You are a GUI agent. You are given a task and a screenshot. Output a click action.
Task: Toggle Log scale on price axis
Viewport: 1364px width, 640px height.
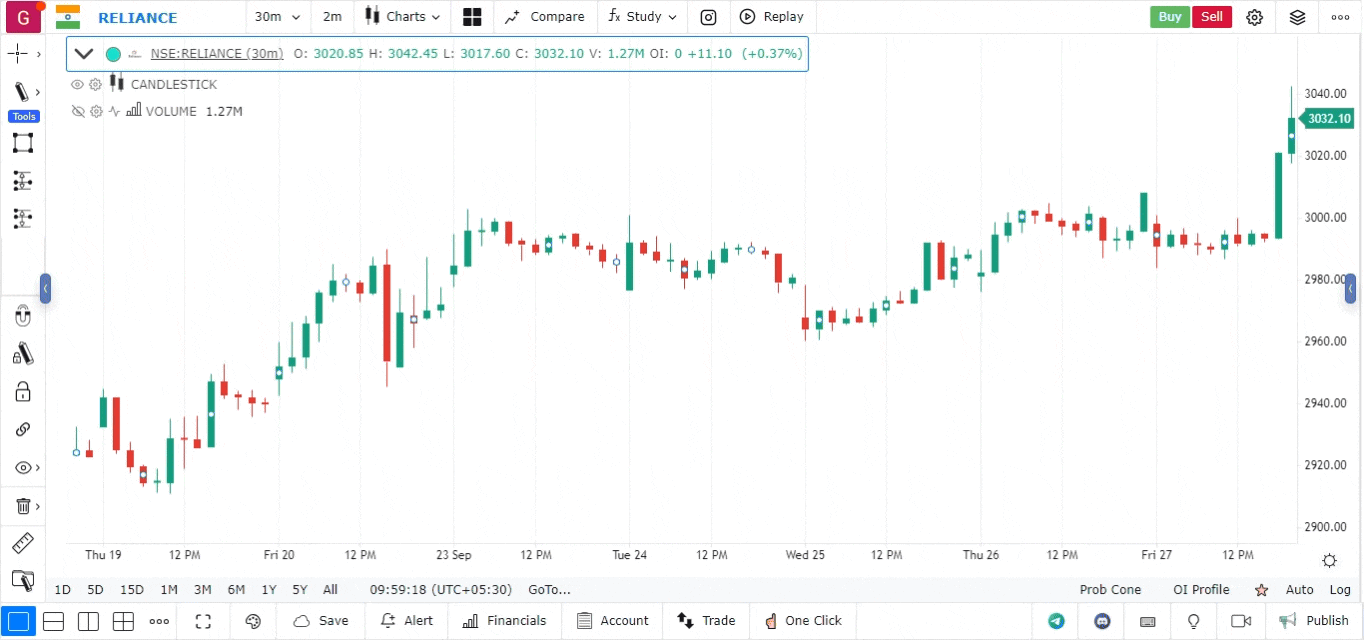(1340, 590)
